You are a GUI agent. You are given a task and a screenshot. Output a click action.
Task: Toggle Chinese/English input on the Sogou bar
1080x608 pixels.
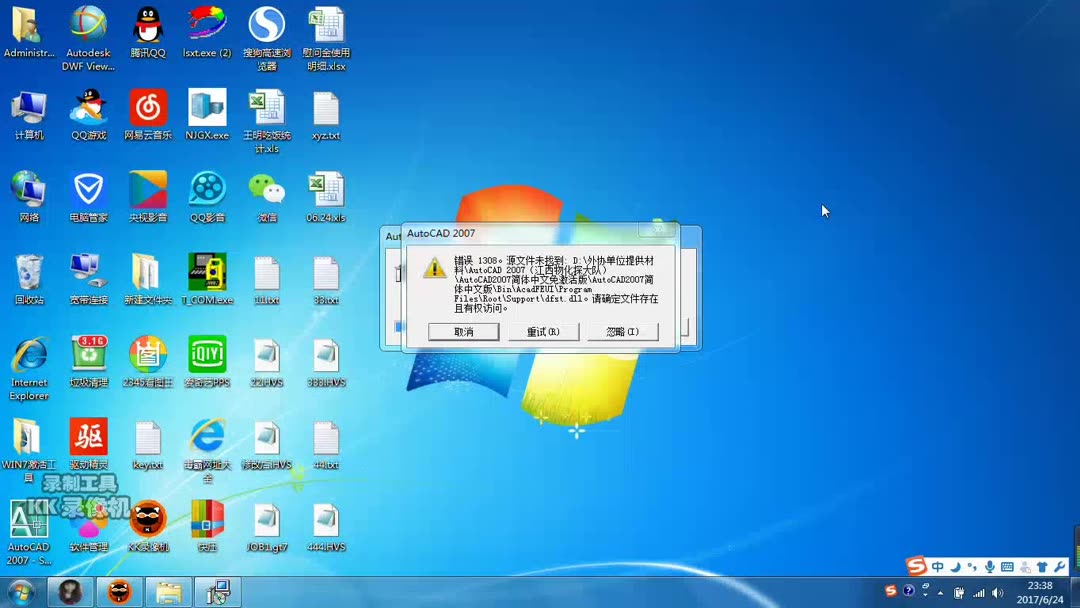click(x=937, y=566)
